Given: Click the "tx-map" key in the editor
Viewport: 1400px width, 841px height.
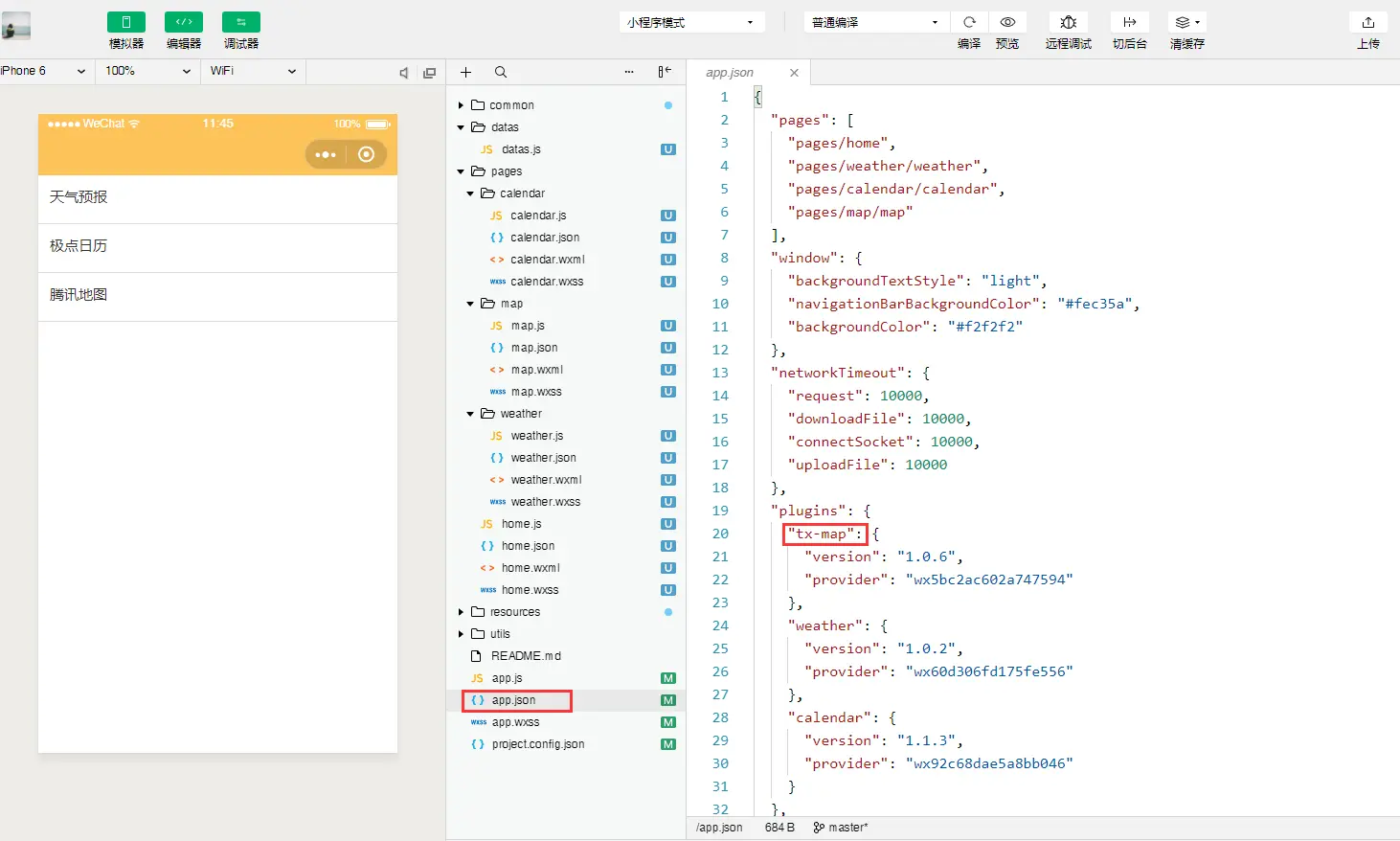Looking at the screenshot, I should (x=822, y=534).
